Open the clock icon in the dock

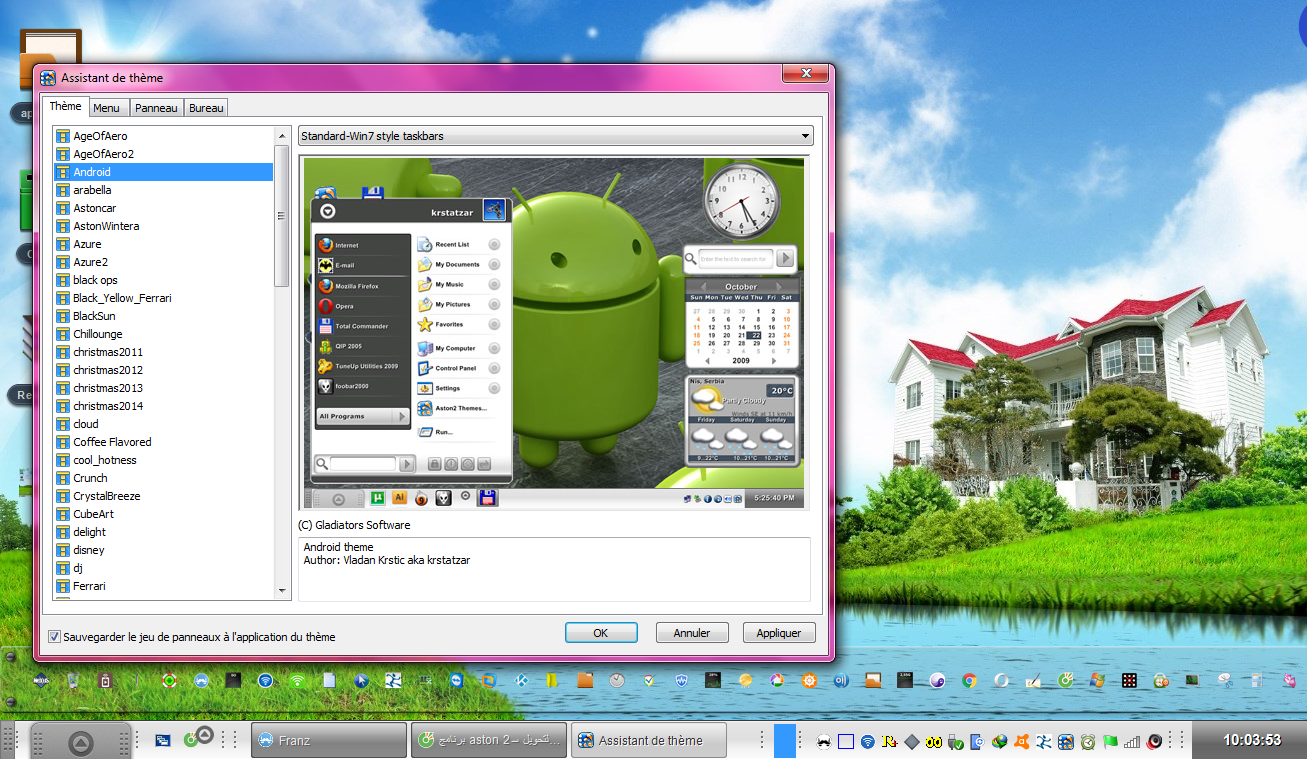tap(617, 680)
